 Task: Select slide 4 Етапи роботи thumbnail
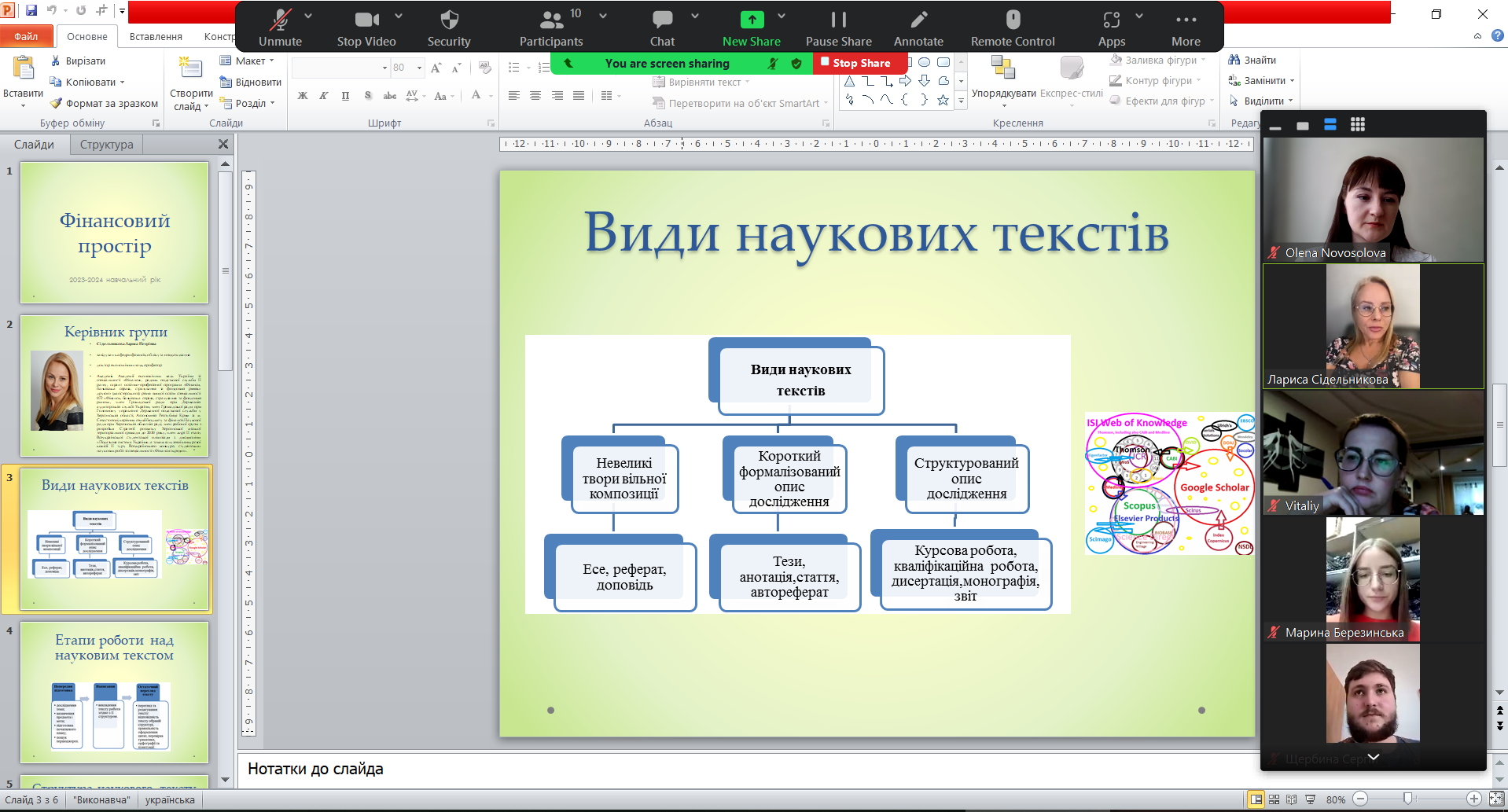pos(114,693)
